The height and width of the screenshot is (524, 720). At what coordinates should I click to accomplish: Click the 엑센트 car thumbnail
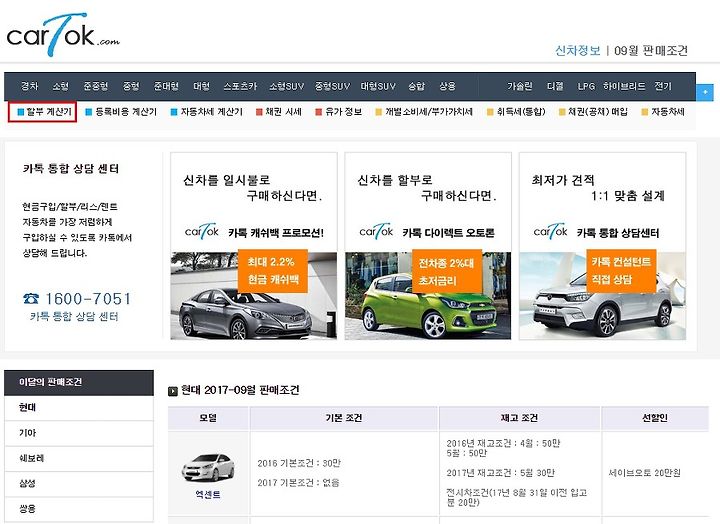coord(208,468)
